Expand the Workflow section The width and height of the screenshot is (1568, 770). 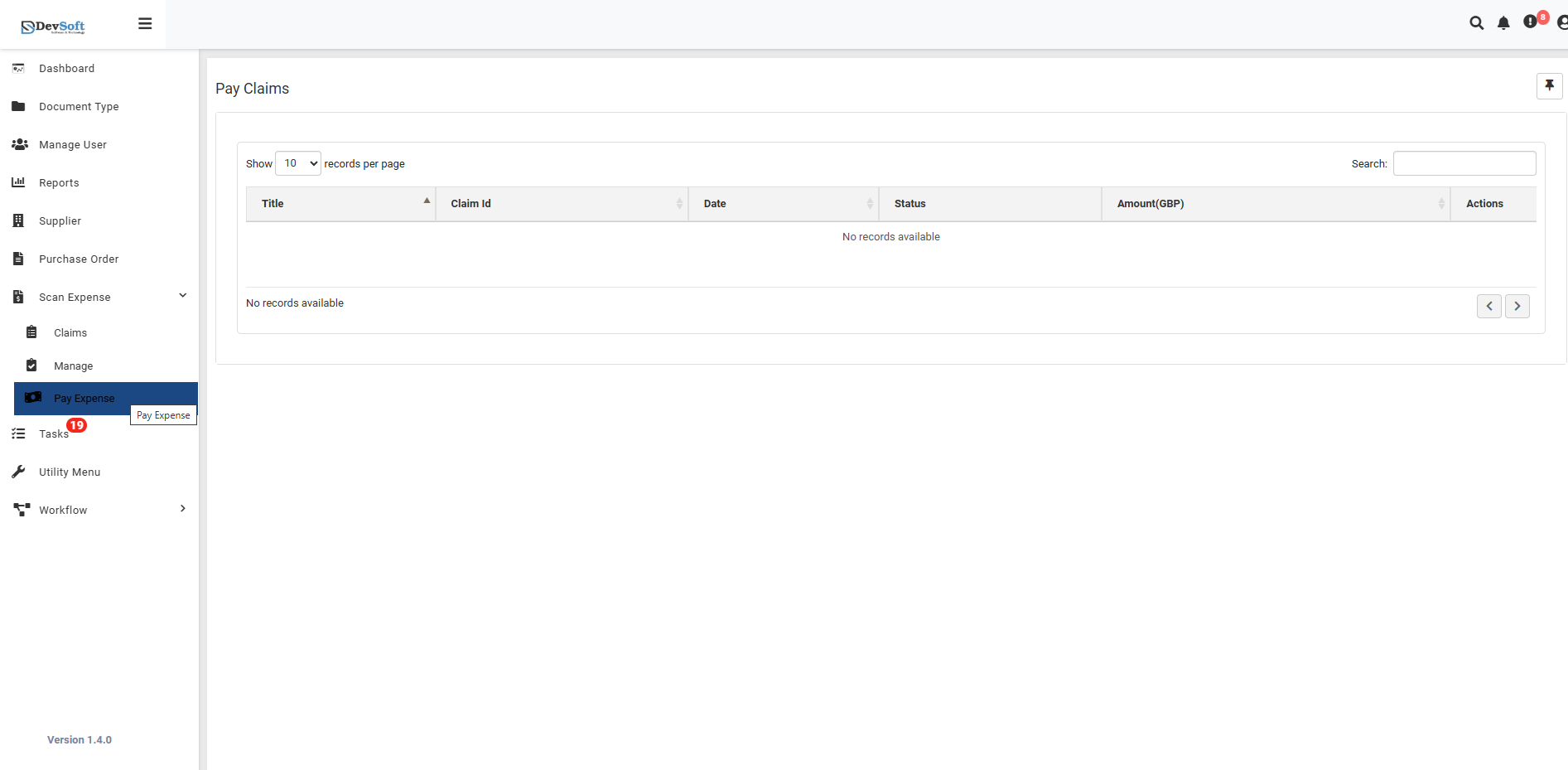(182, 508)
